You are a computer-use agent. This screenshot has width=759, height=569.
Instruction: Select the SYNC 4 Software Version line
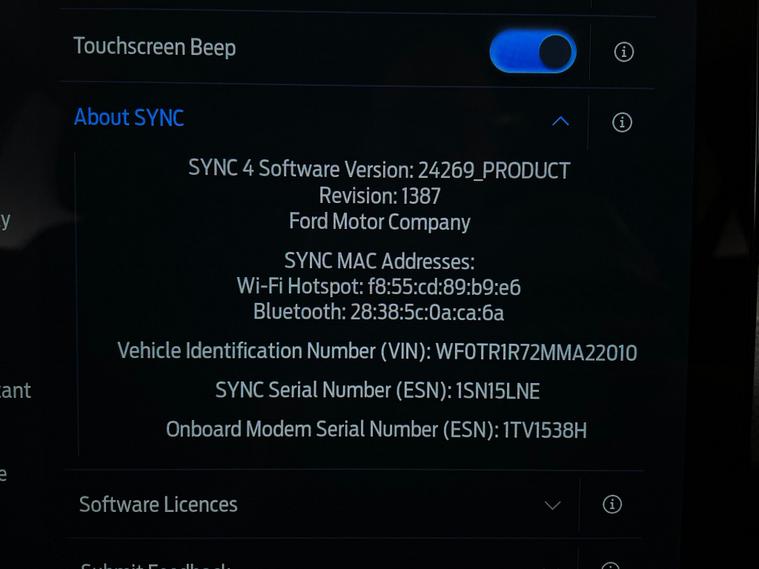[379, 169]
